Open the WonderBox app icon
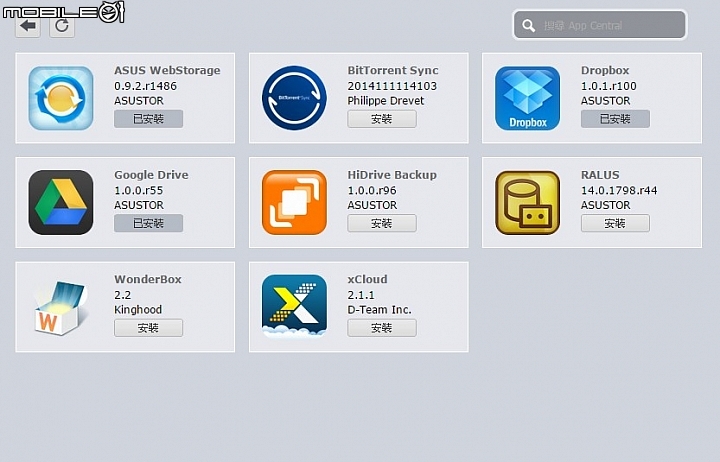The height and width of the screenshot is (462, 720). [61, 307]
